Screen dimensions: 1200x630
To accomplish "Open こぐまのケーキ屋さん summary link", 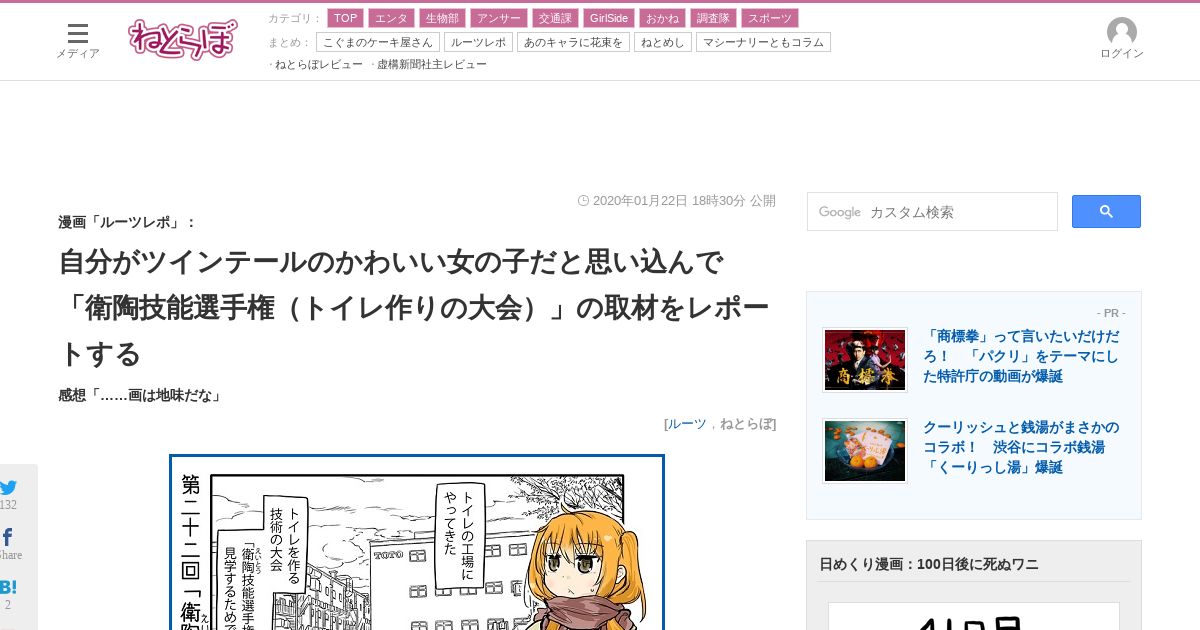I will click(x=378, y=42).
